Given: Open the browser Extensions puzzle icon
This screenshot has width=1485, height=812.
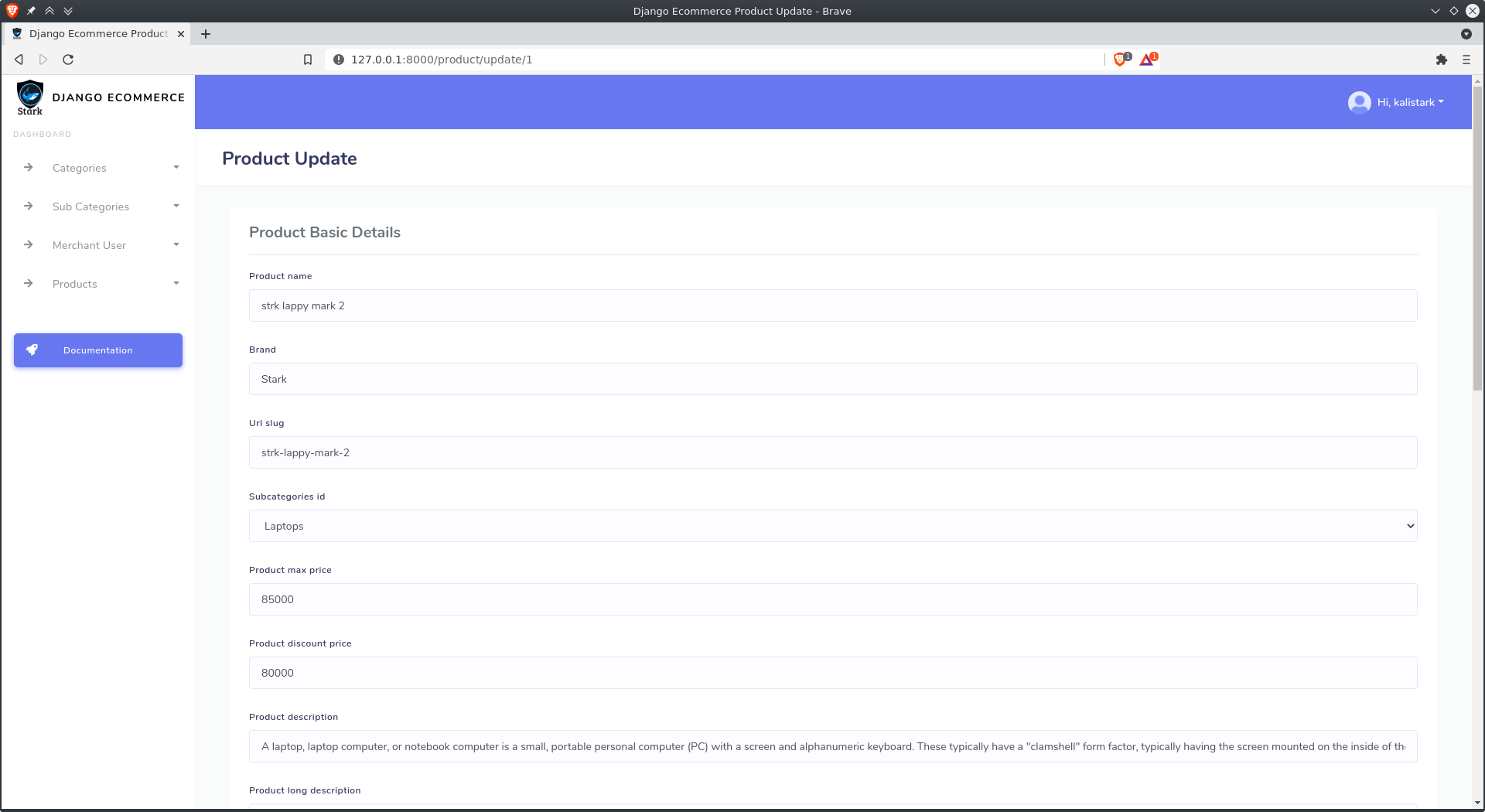Looking at the screenshot, I should 1442,59.
